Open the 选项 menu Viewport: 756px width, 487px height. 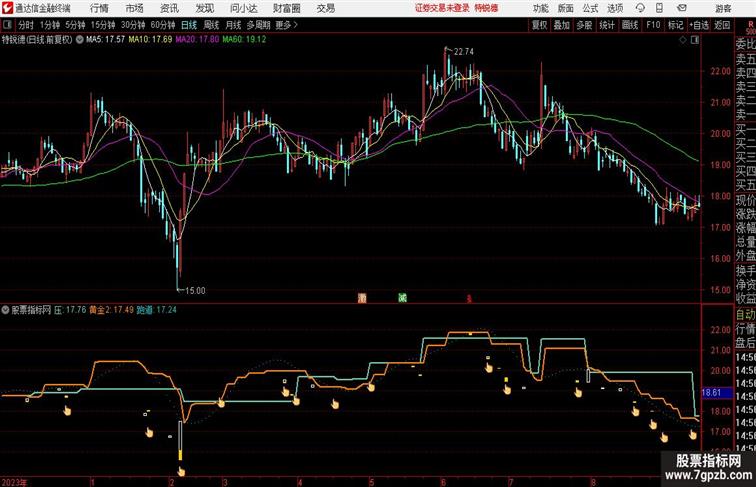click(615, 8)
